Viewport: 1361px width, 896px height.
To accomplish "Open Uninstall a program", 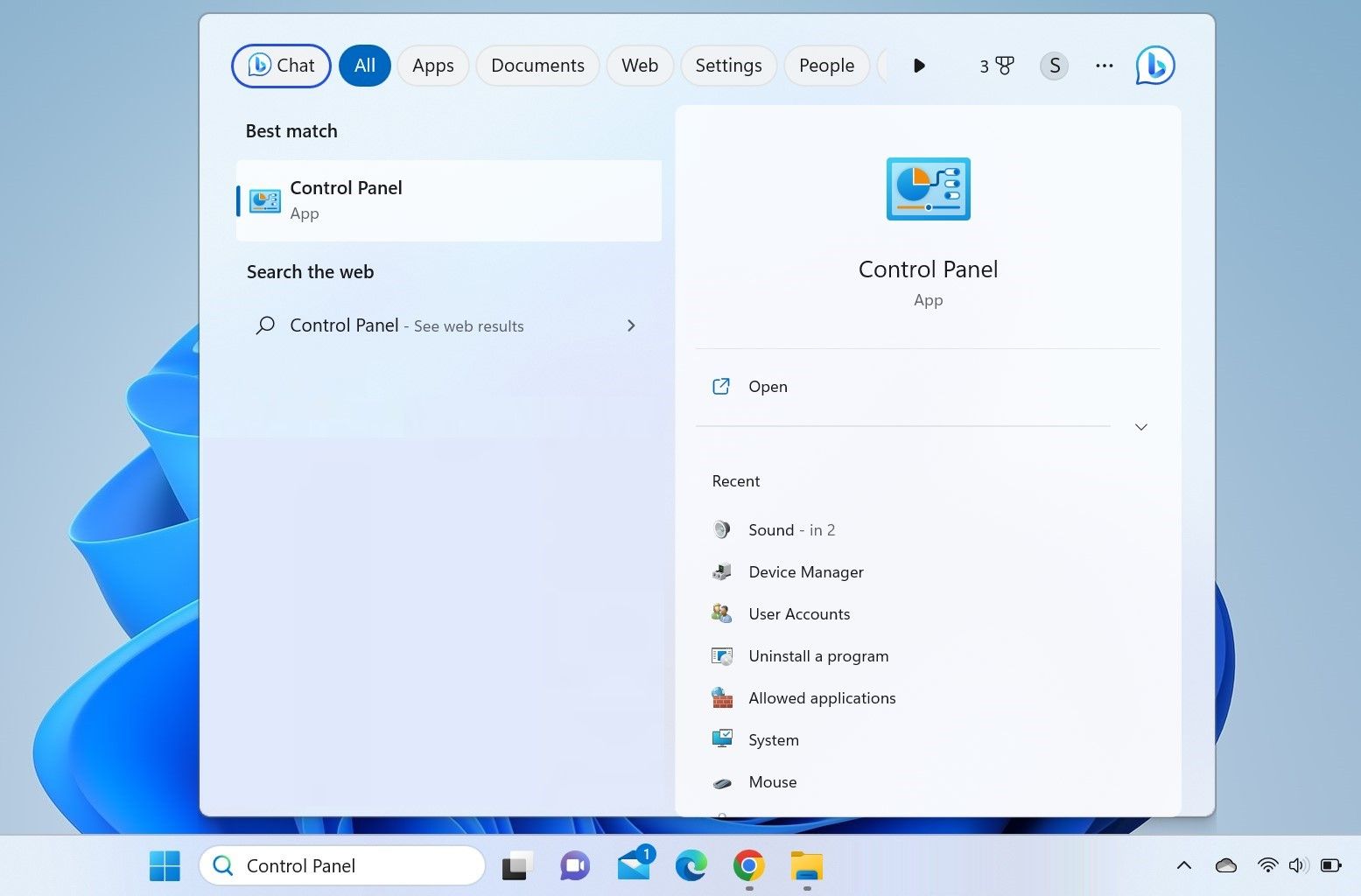I will point(818,655).
